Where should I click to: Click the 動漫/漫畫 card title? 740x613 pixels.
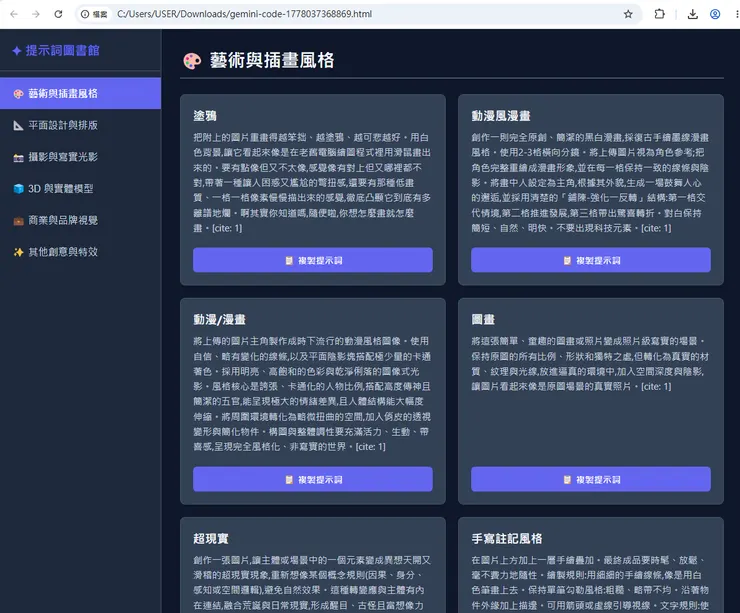tap(219, 320)
